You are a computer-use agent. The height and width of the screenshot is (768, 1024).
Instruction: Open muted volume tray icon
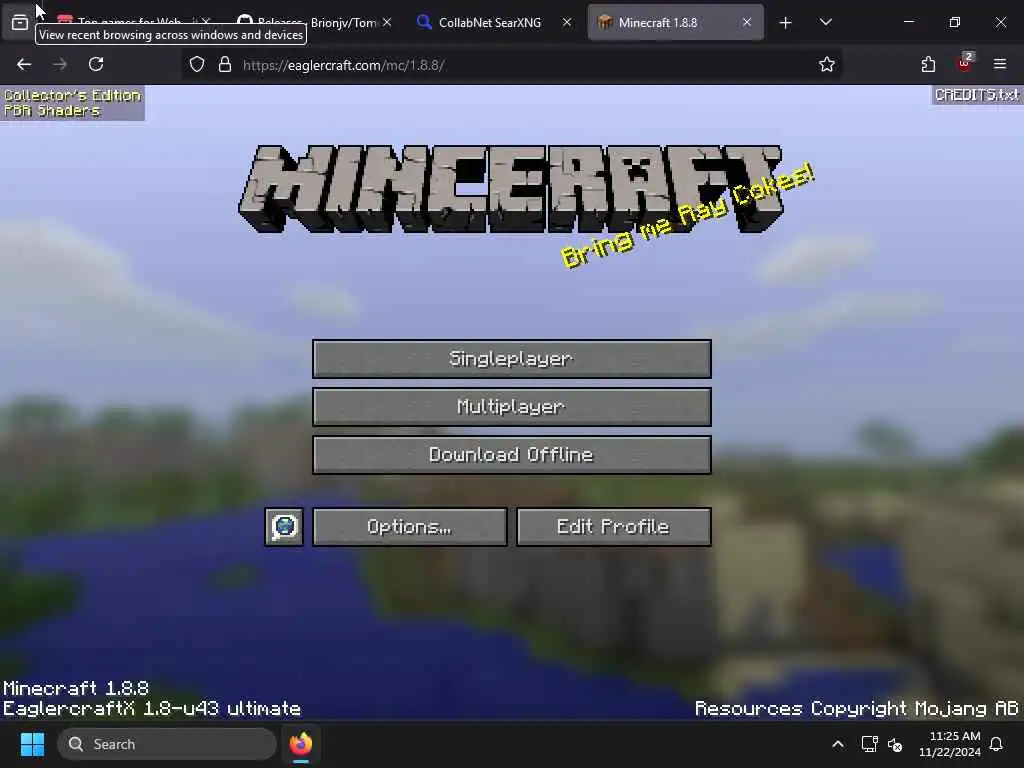895,744
